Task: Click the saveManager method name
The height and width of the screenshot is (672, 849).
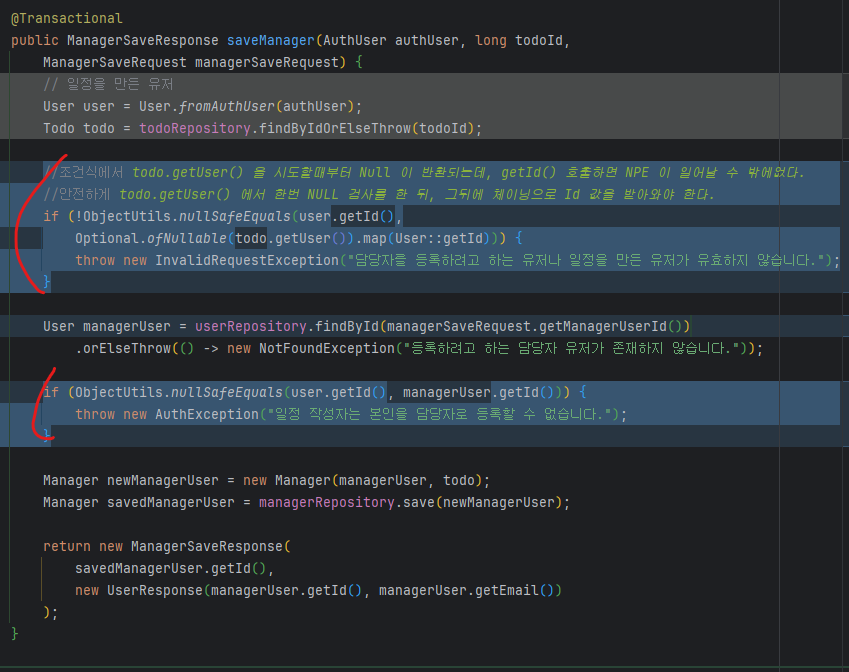Action: coord(271,41)
